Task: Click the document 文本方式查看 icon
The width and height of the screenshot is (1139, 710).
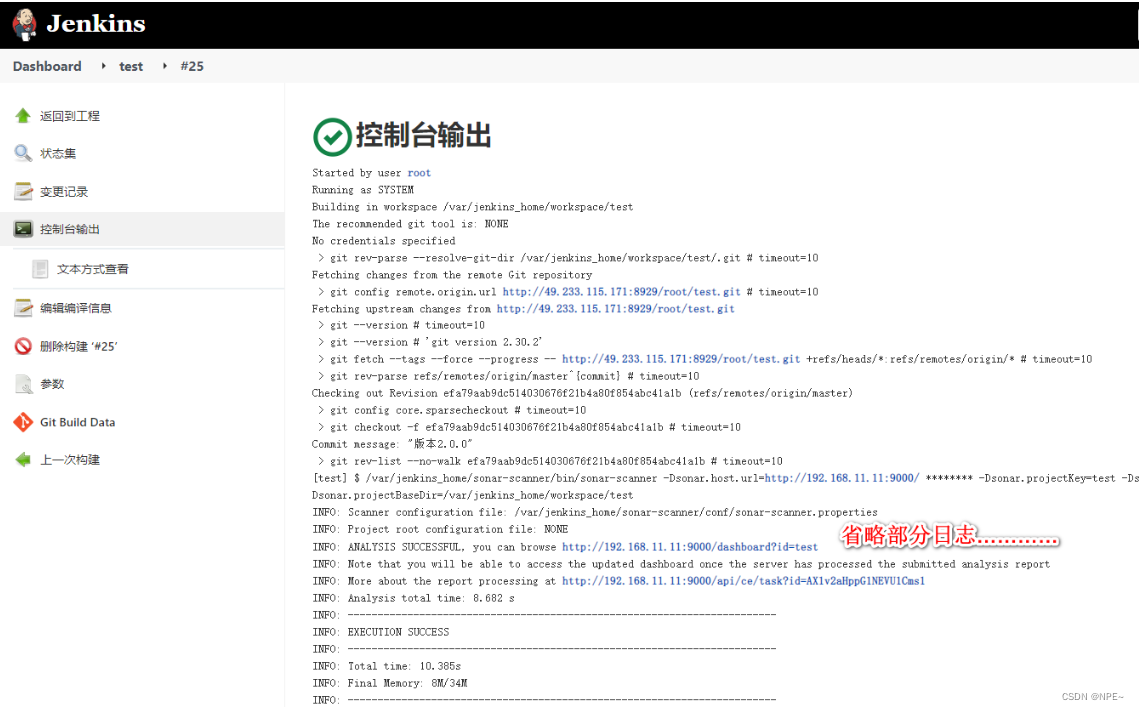Action: pos(41,269)
